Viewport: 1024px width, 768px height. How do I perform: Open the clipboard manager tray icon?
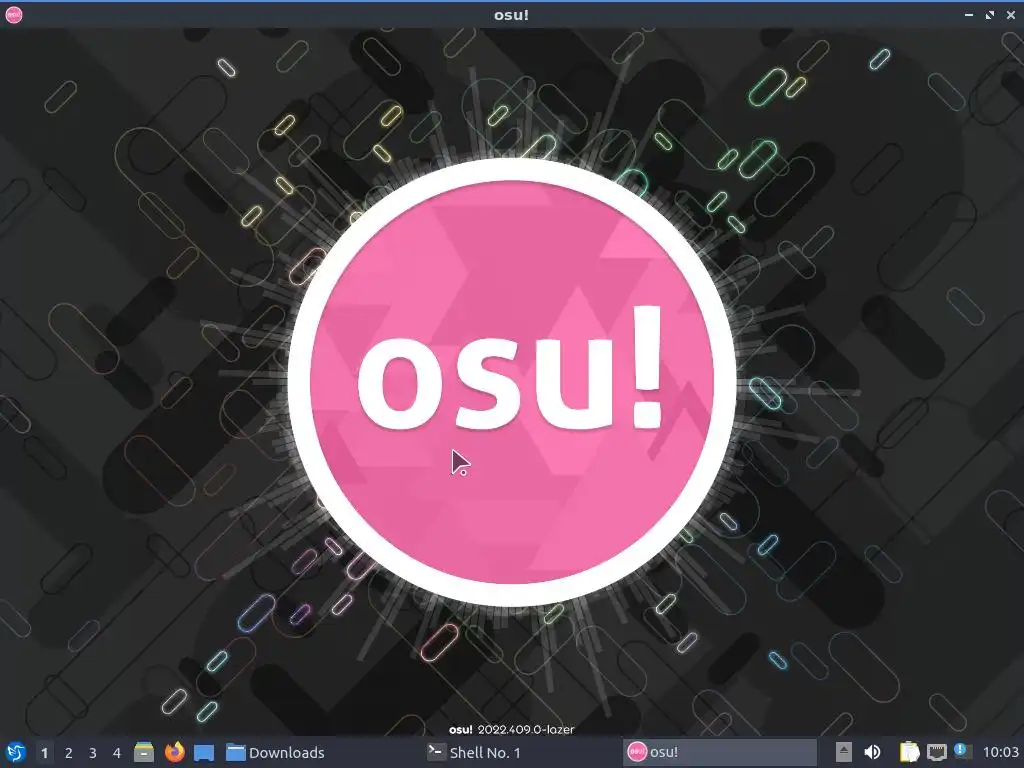click(909, 752)
